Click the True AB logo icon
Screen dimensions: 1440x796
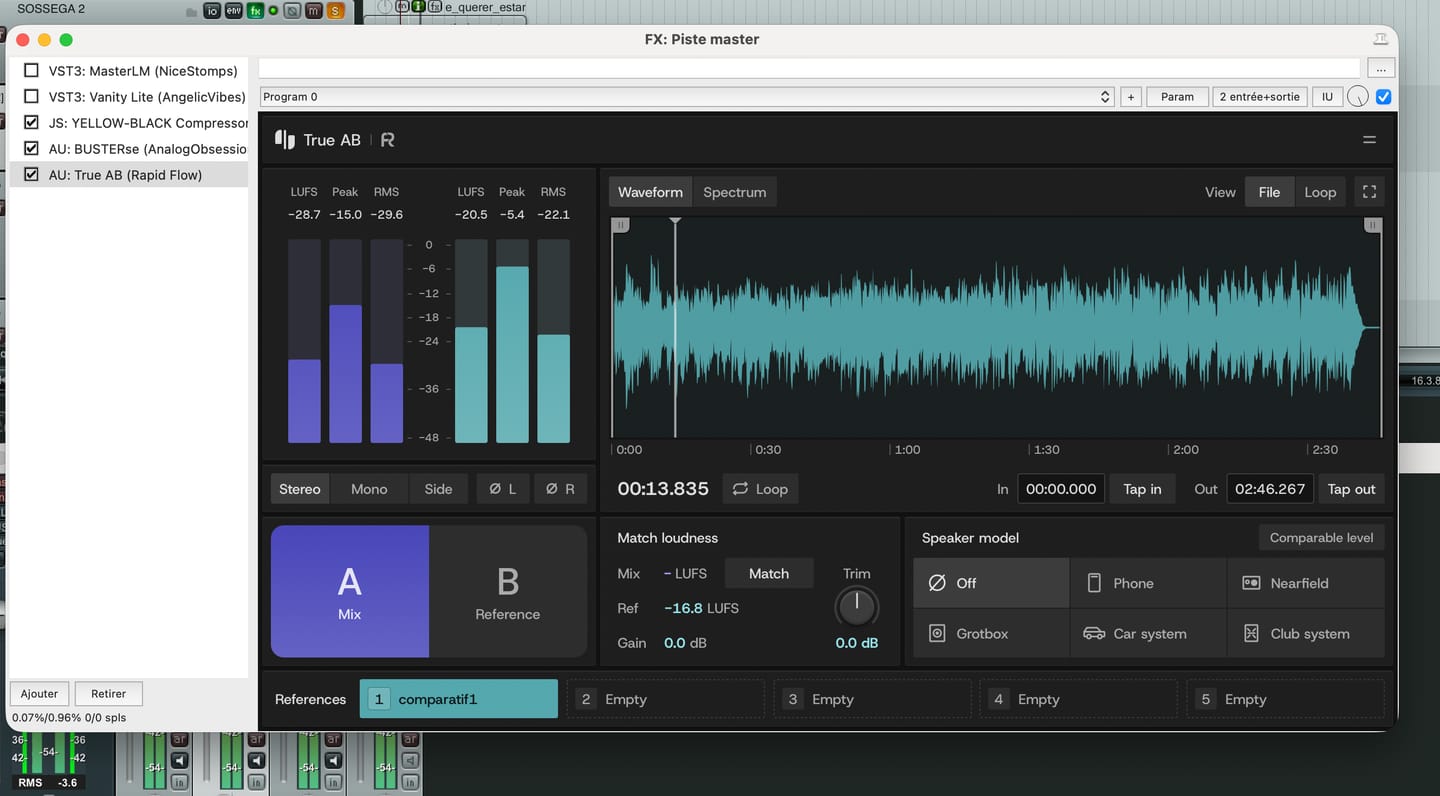[285, 140]
